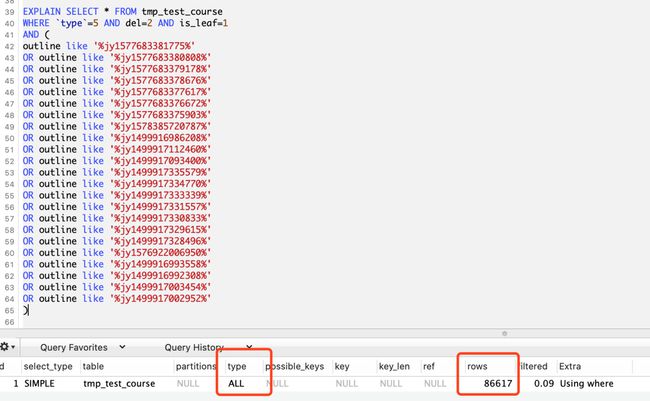Select the NULL value under ref
Image resolution: width=650 pixels, height=401 pixels.
pyautogui.click(x=435, y=384)
